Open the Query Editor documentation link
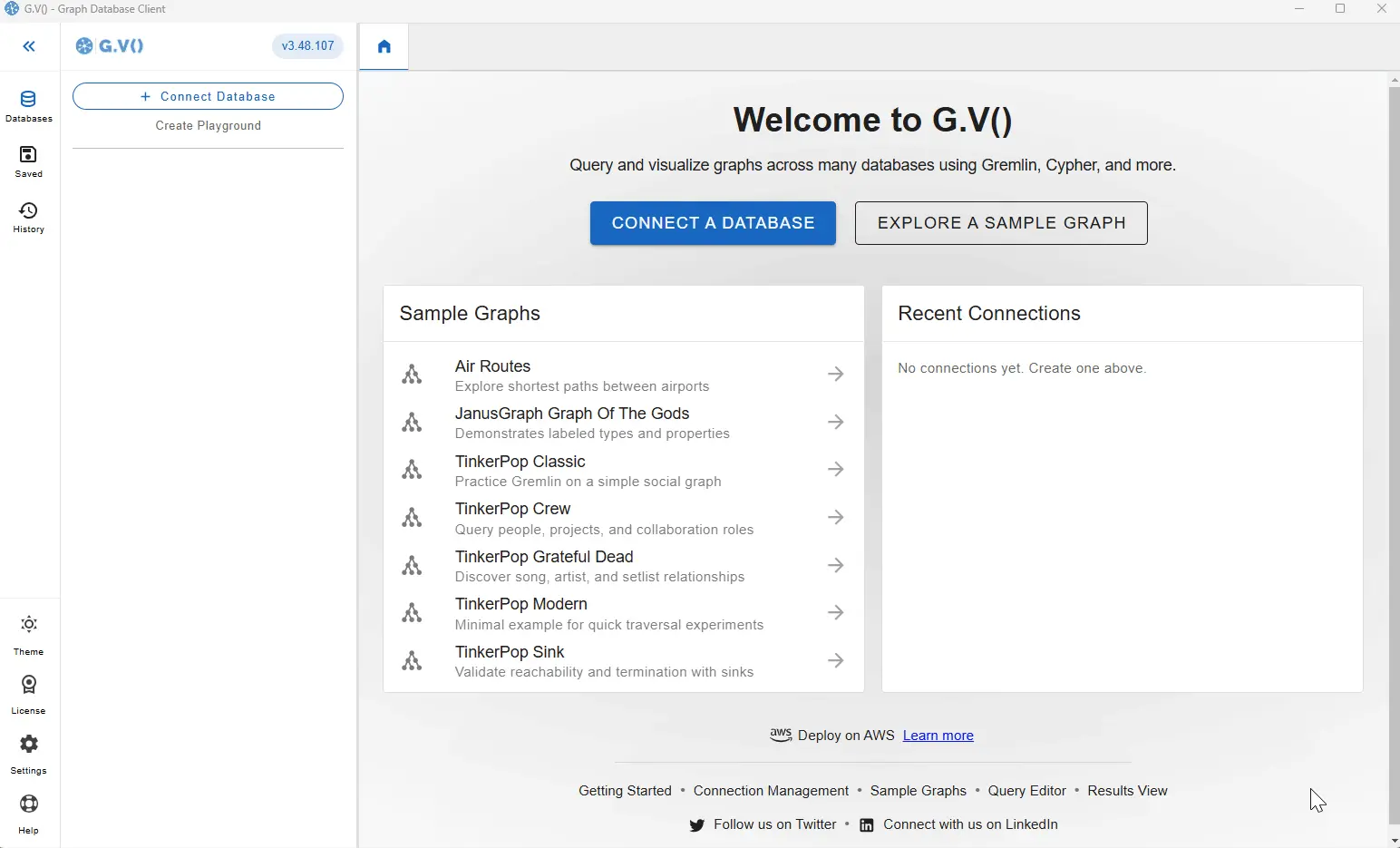 1026,790
